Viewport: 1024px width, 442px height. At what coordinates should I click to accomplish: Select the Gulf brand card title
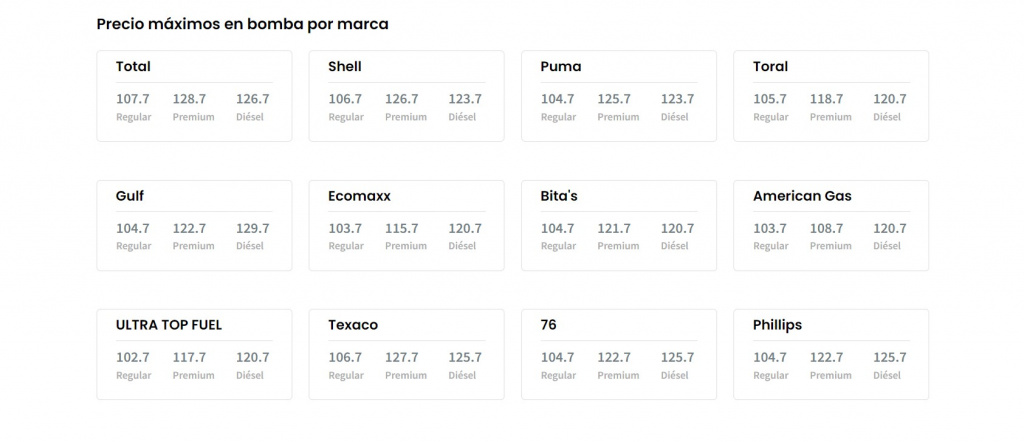[130, 196]
